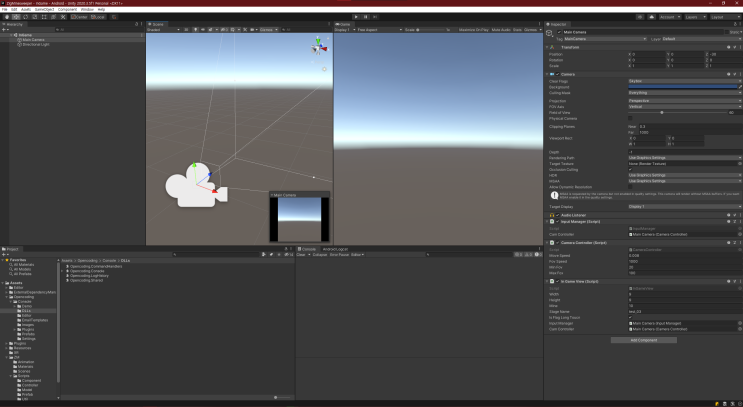Open the Shaded draw mode dropdown
The width and height of the screenshot is (743, 407).
coord(163,29)
